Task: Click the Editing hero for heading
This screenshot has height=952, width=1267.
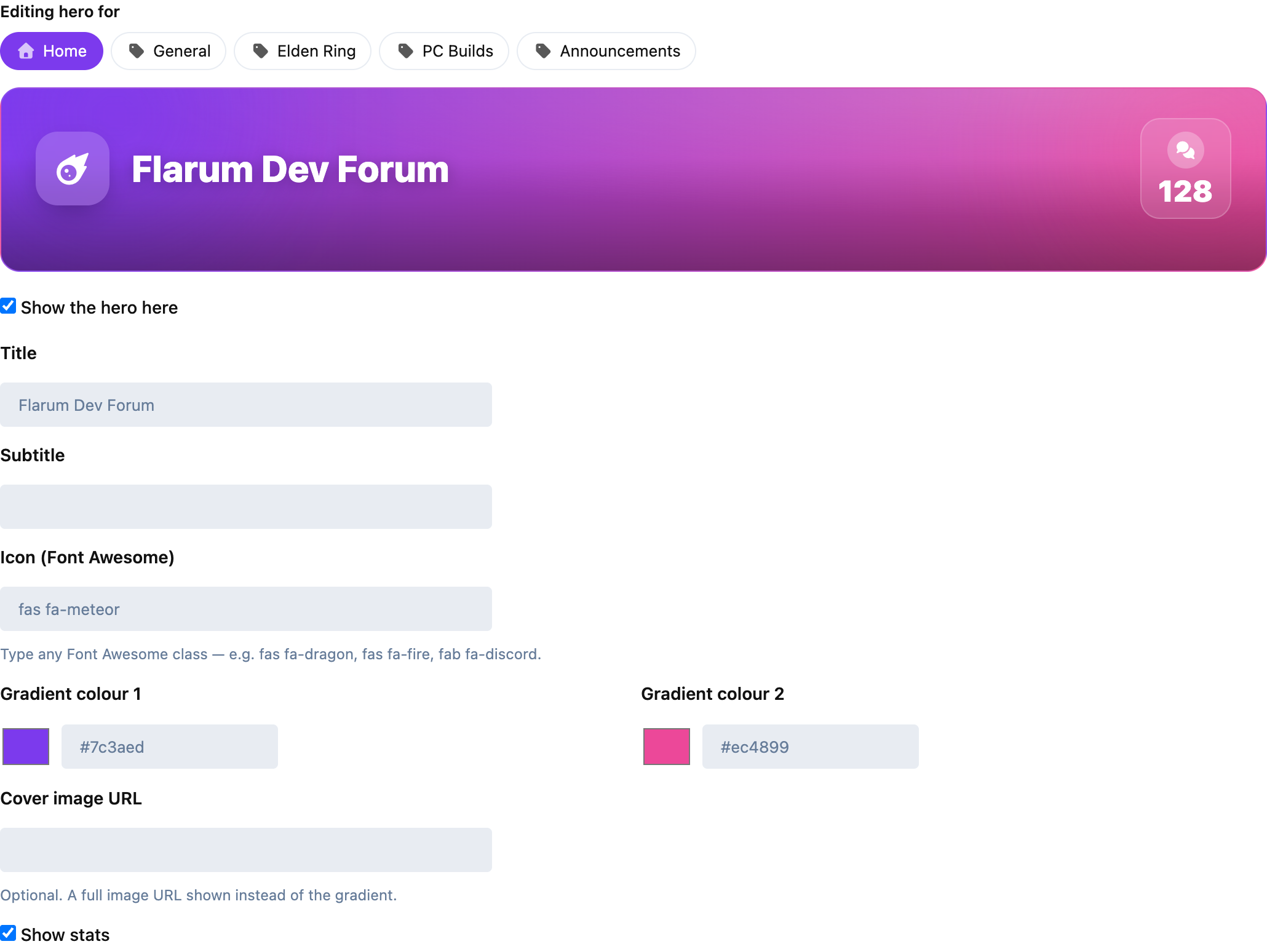Action: [60, 12]
